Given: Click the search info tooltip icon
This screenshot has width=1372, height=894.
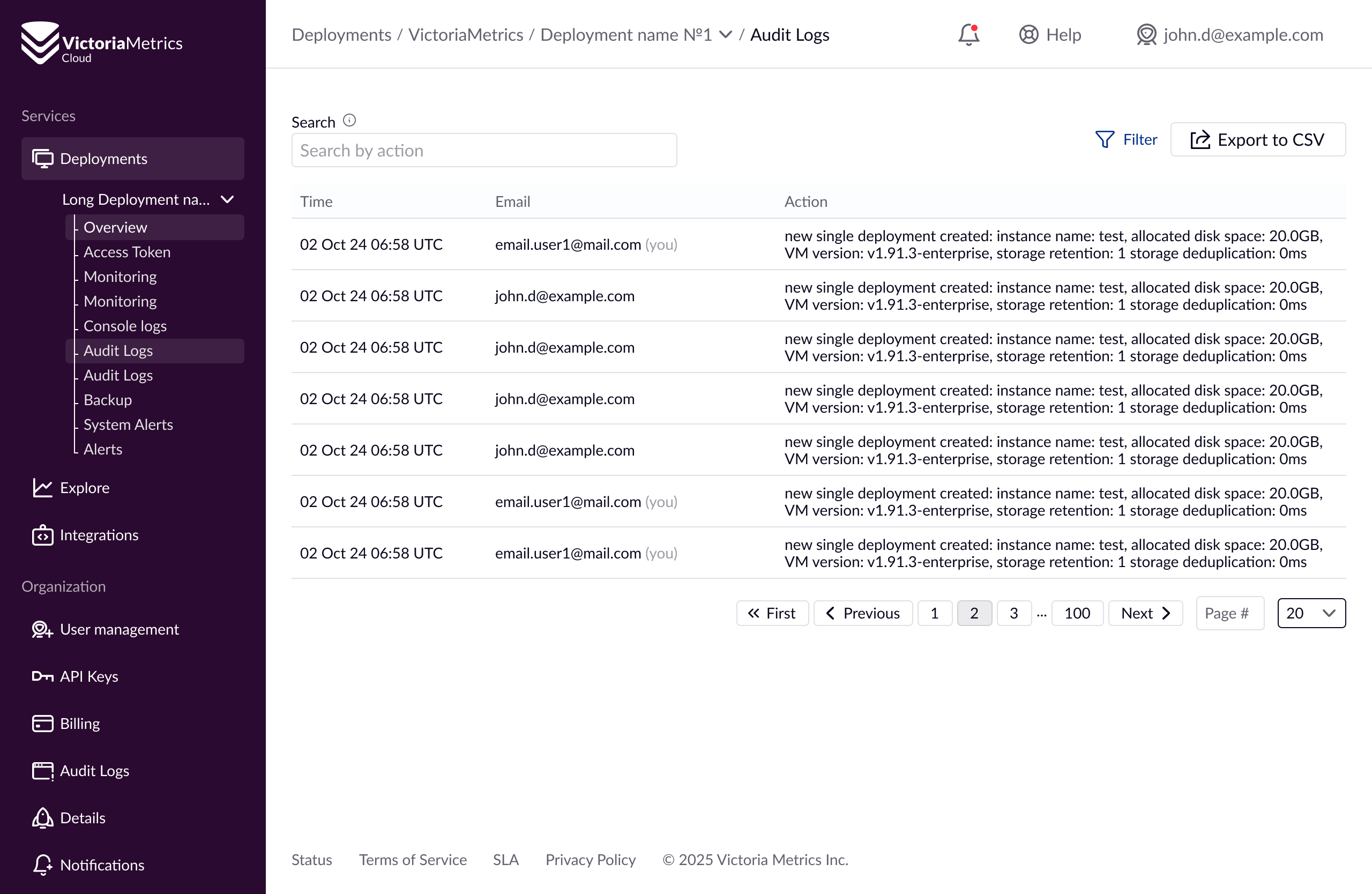Looking at the screenshot, I should pos(349,121).
